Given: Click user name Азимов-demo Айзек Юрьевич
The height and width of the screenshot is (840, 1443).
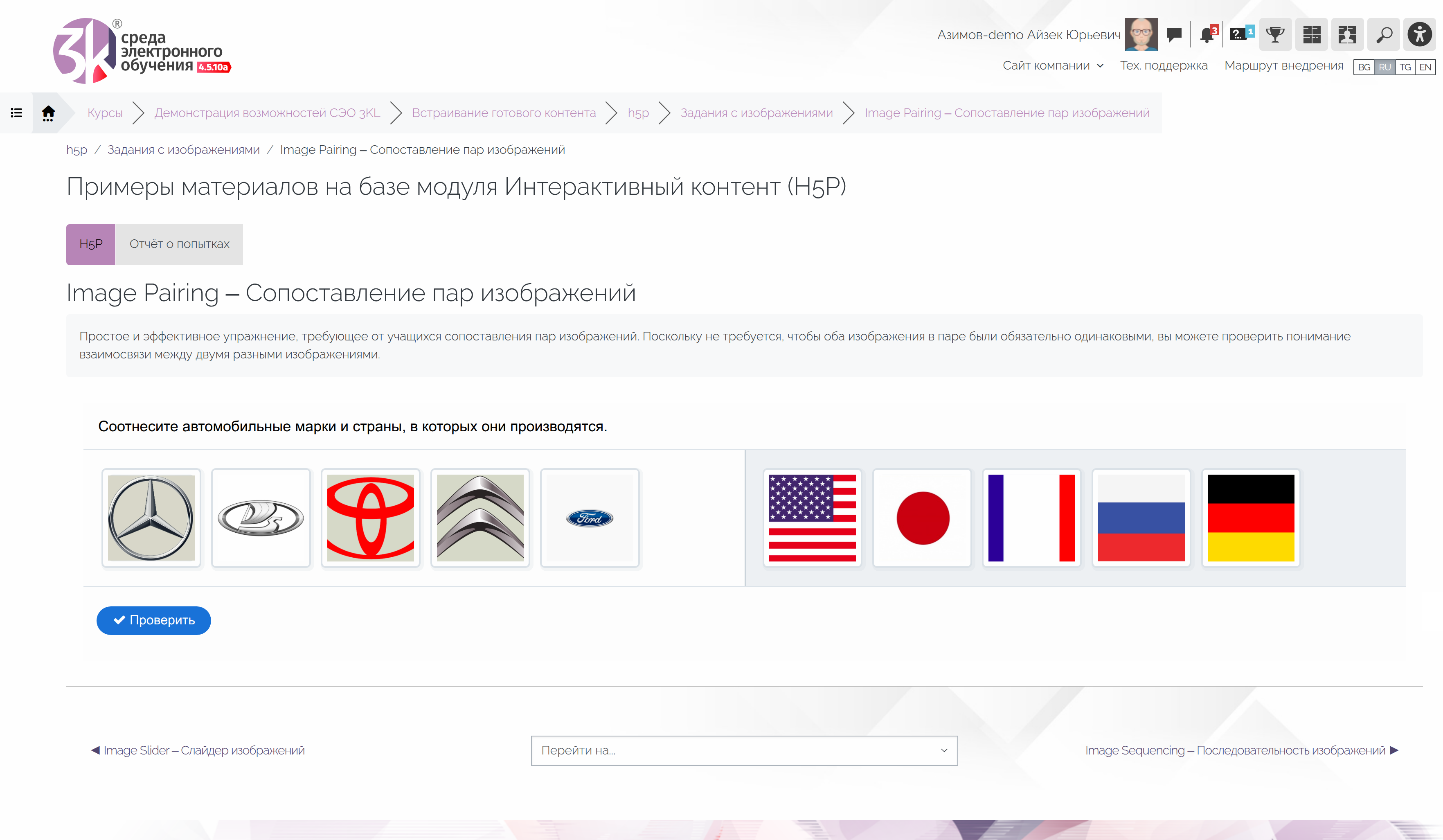Looking at the screenshot, I should tap(1029, 35).
